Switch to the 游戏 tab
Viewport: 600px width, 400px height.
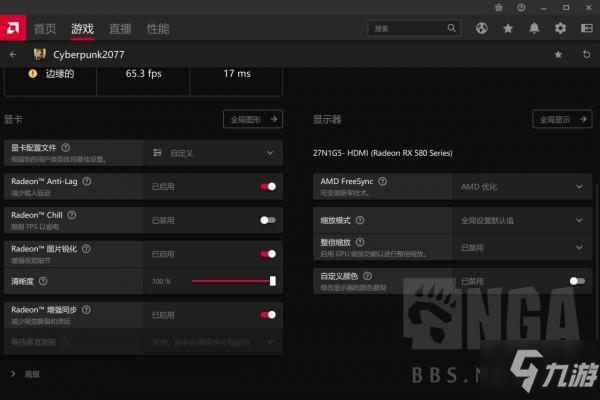click(82, 28)
